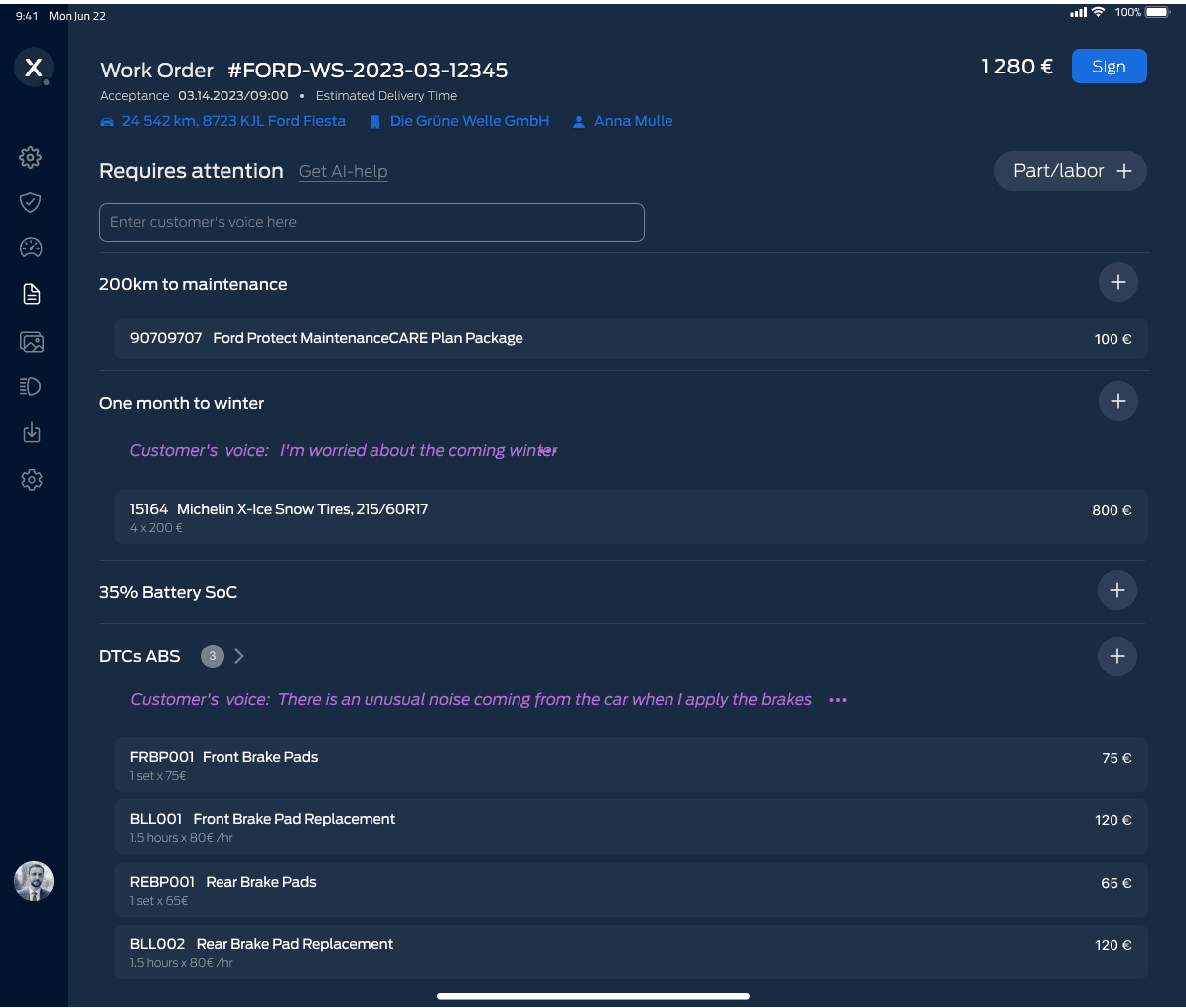This screenshot has width=1186, height=1008.
Task: Add item to DTCs ABS section
Action: [1117, 656]
